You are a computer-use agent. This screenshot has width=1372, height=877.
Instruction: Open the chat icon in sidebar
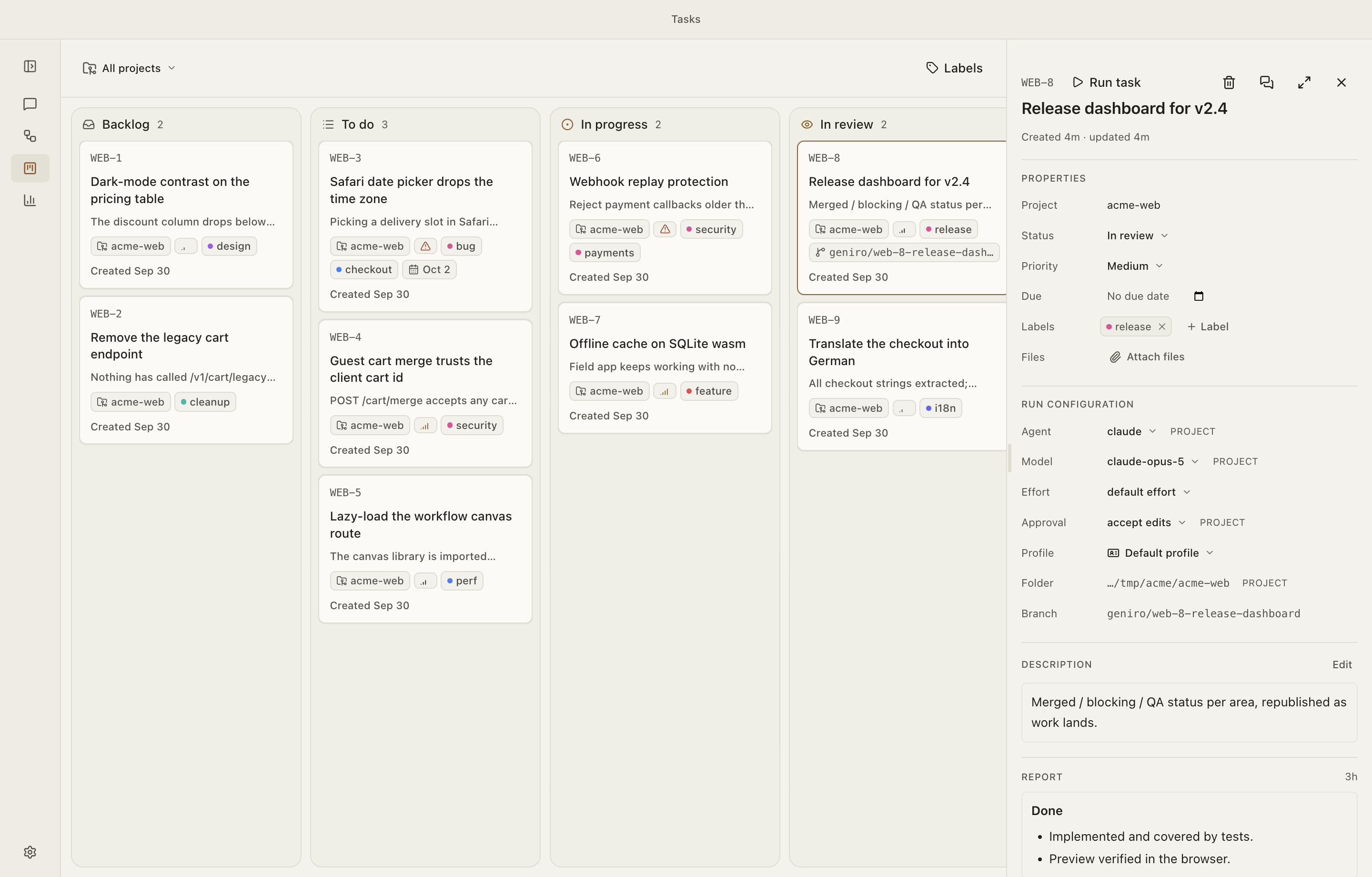(x=30, y=104)
